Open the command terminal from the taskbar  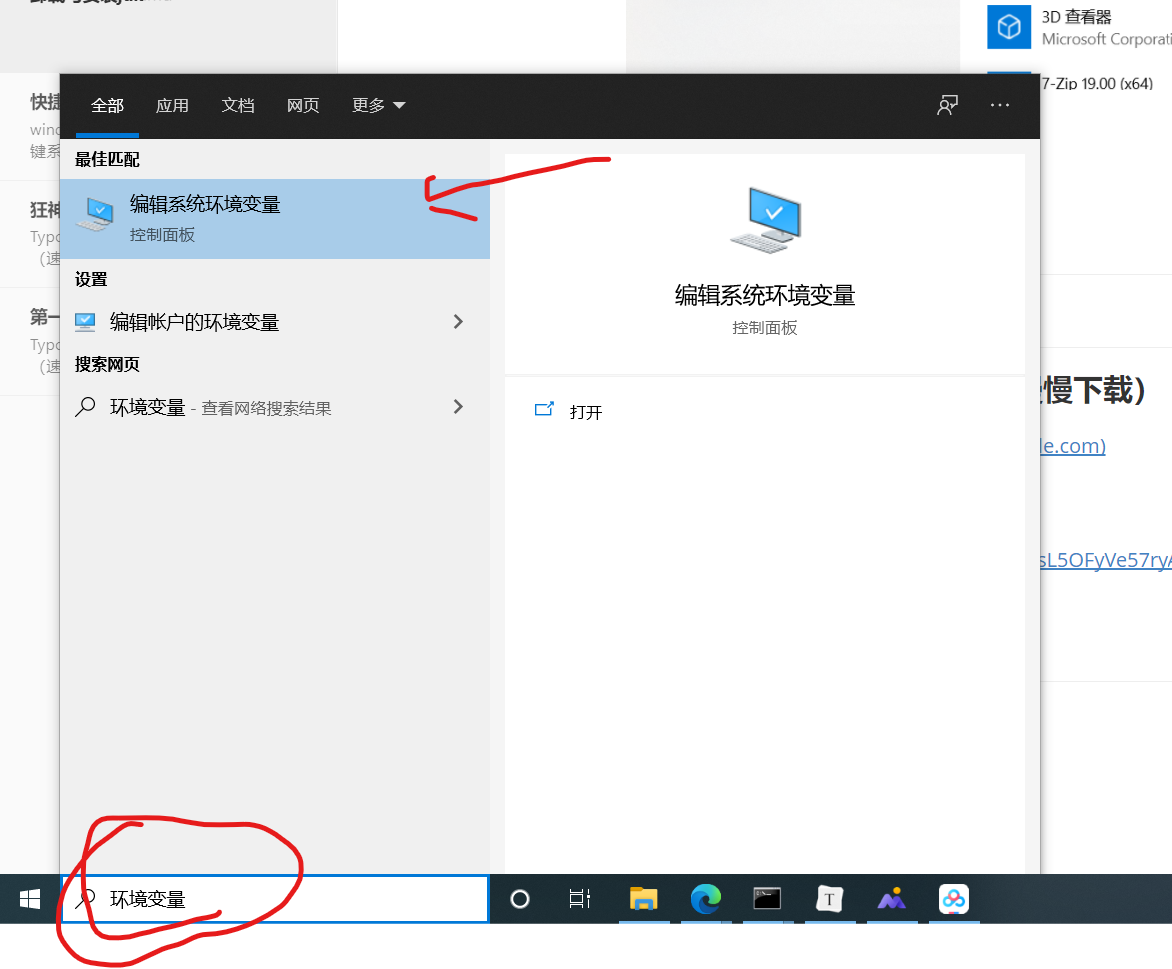pos(768,899)
